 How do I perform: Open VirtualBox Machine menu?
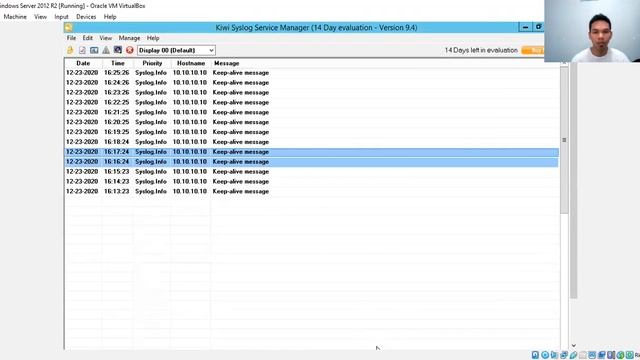(x=15, y=17)
